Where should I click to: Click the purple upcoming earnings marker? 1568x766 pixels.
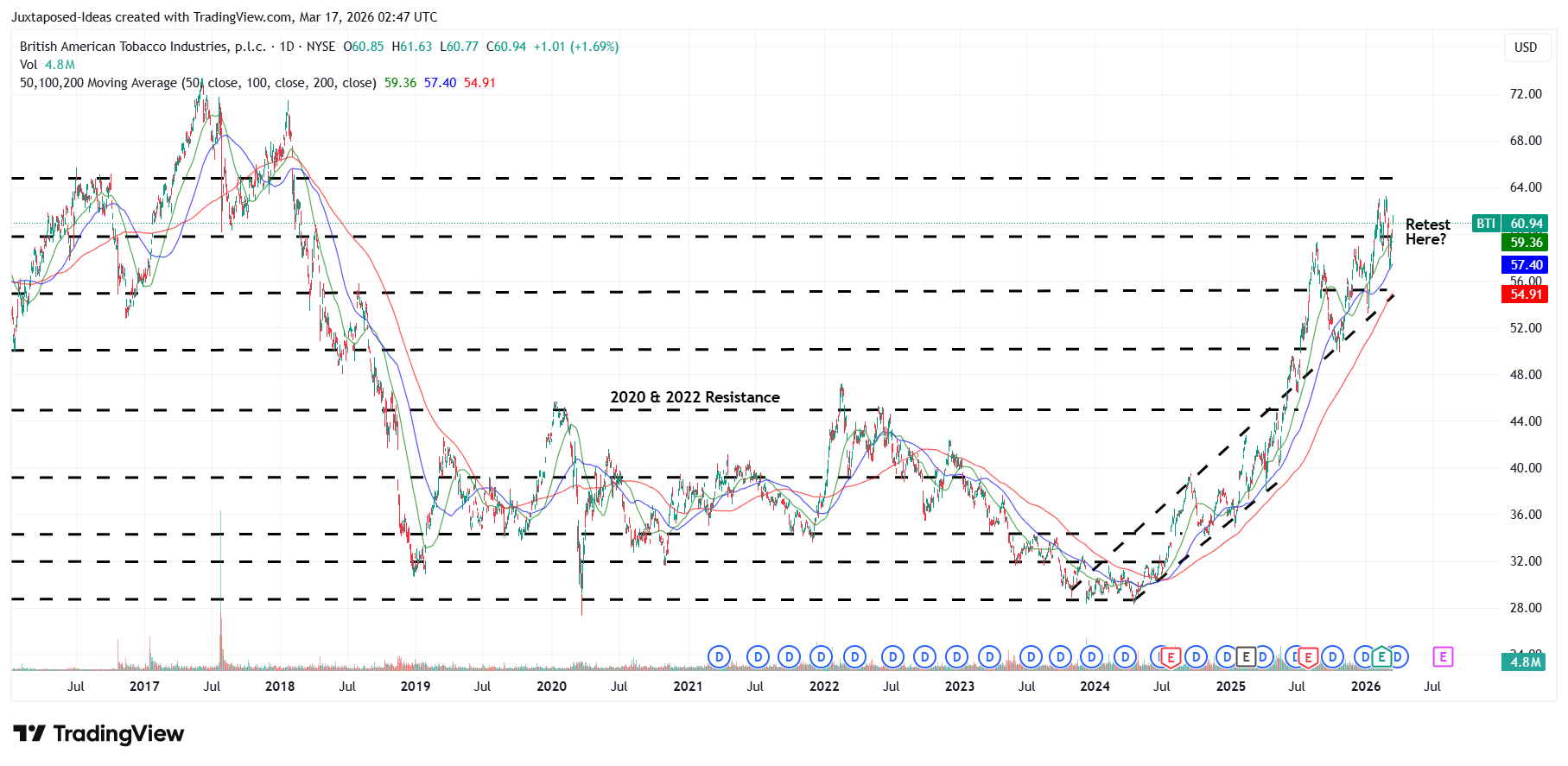coord(1442,657)
